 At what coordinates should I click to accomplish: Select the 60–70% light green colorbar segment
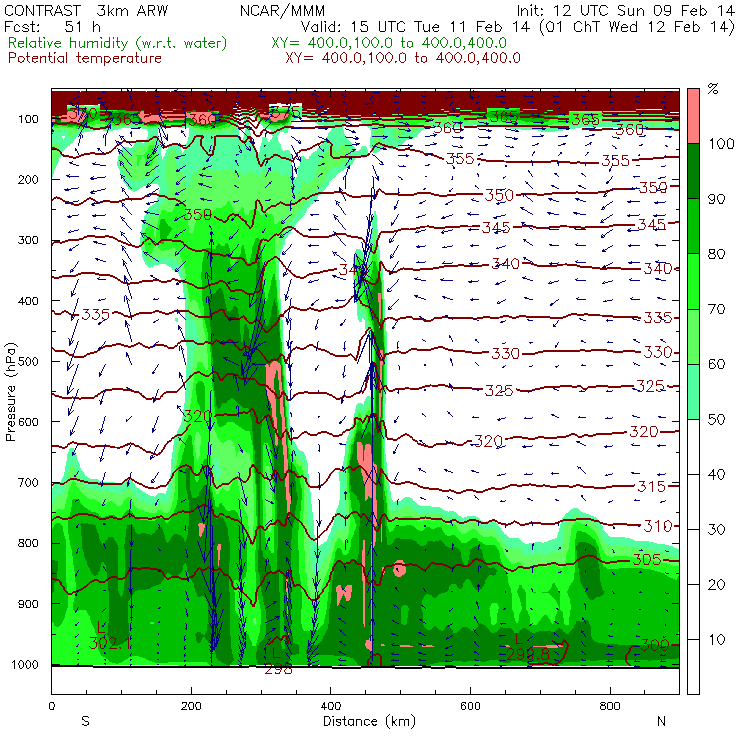click(693, 336)
